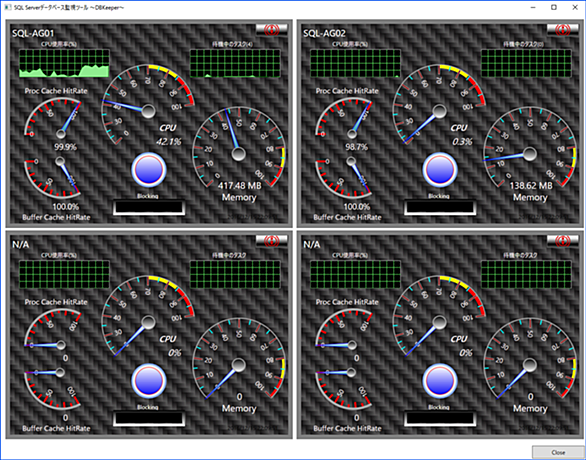Click the SQL-AG01 CPU 42.1% gauge
The image size is (586, 460).
pyautogui.click(x=148, y=105)
